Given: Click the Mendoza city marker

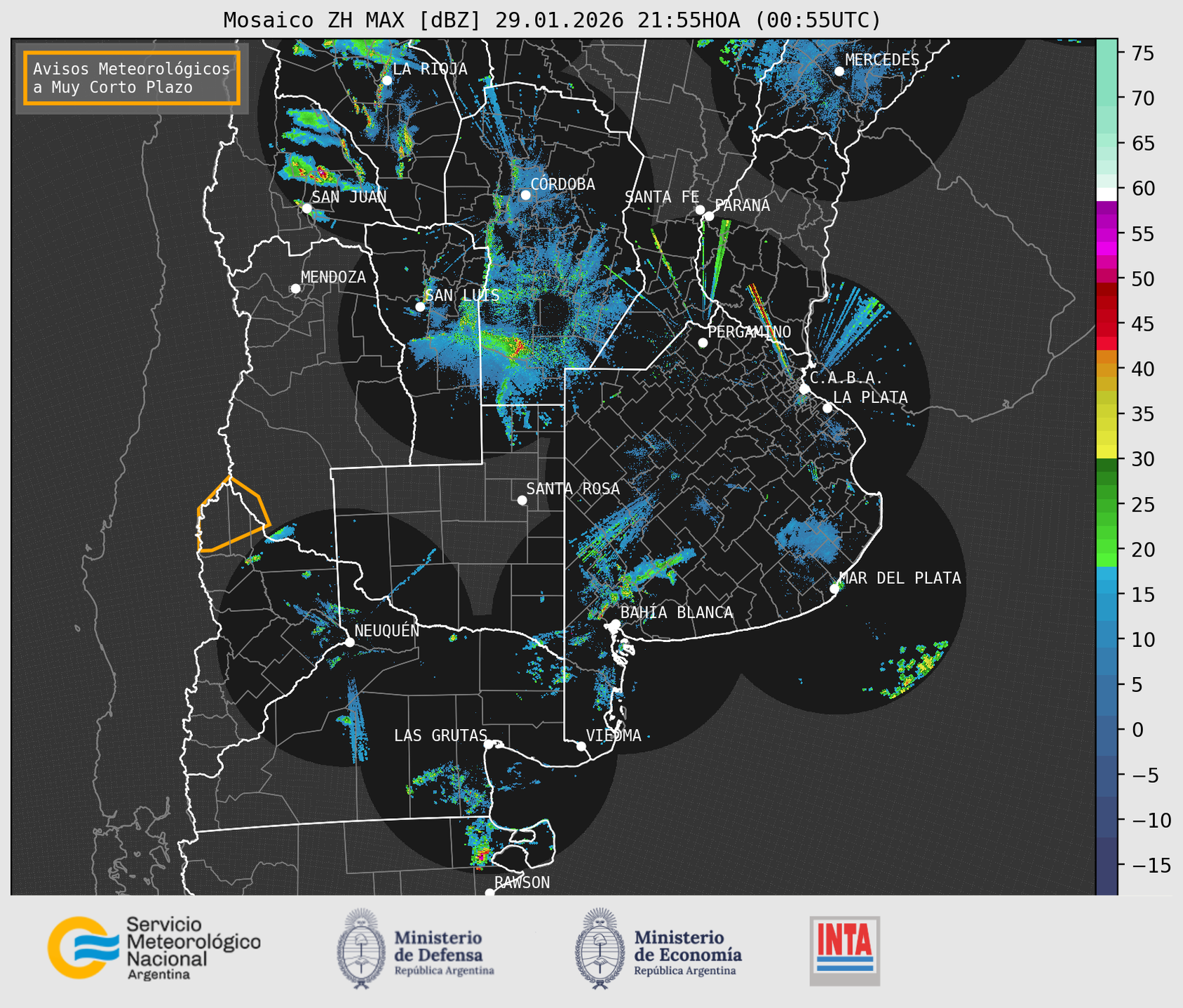Looking at the screenshot, I should tap(295, 288).
